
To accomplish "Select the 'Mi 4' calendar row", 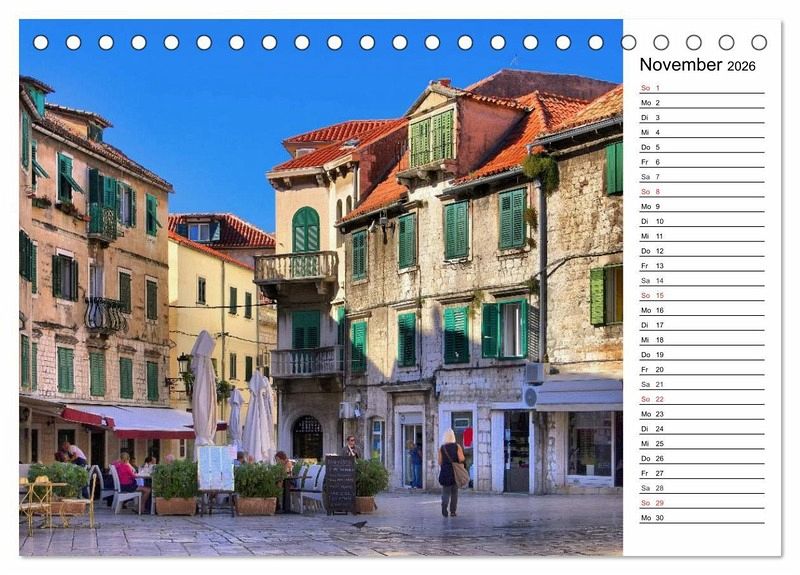I will [702, 132].
